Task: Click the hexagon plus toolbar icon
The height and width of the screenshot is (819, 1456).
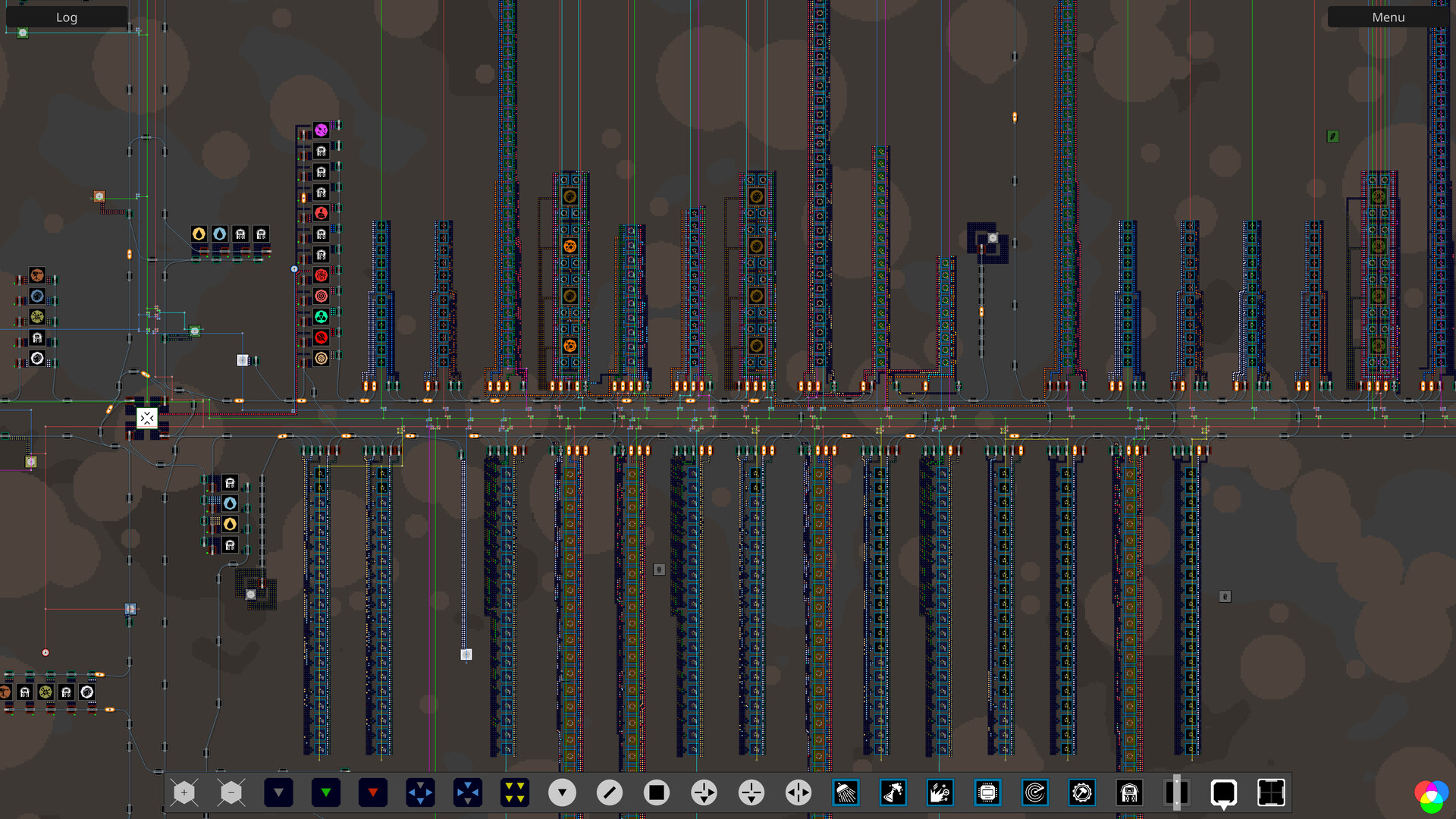Action: pyautogui.click(x=184, y=793)
